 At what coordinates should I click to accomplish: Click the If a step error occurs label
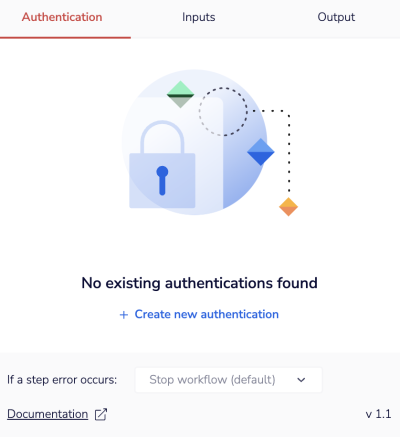click(62, 380)
